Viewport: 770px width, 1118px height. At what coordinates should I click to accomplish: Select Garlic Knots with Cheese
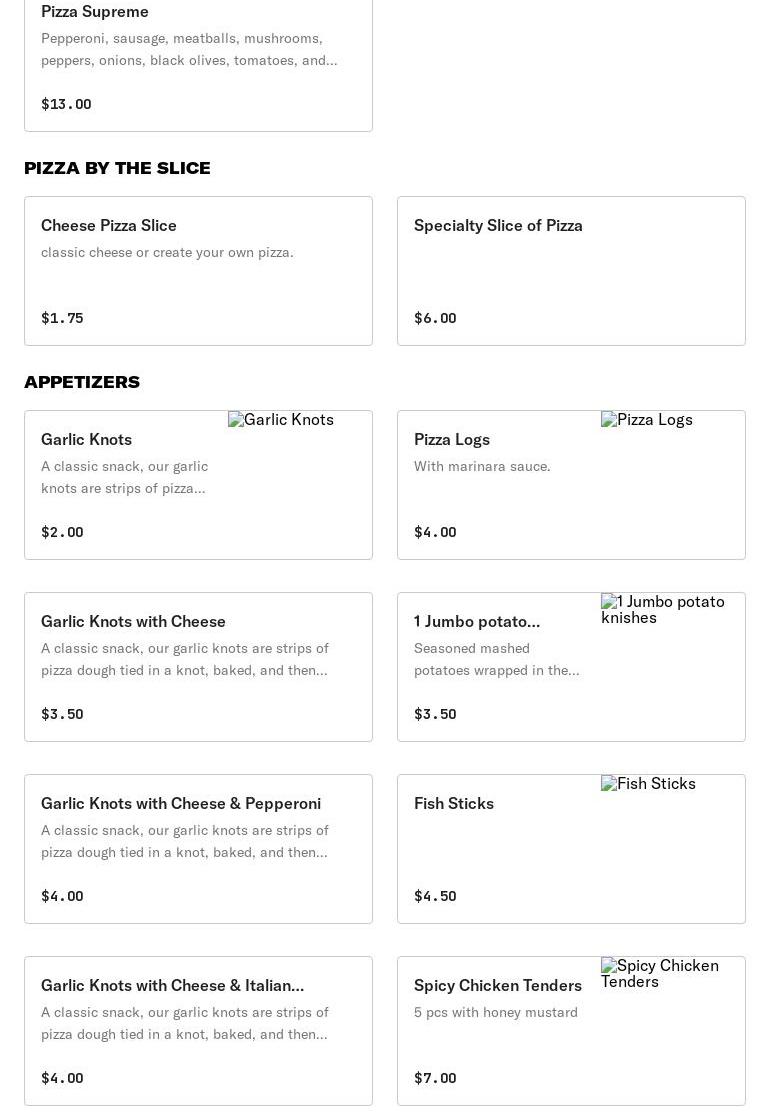[x=133, y=621]
